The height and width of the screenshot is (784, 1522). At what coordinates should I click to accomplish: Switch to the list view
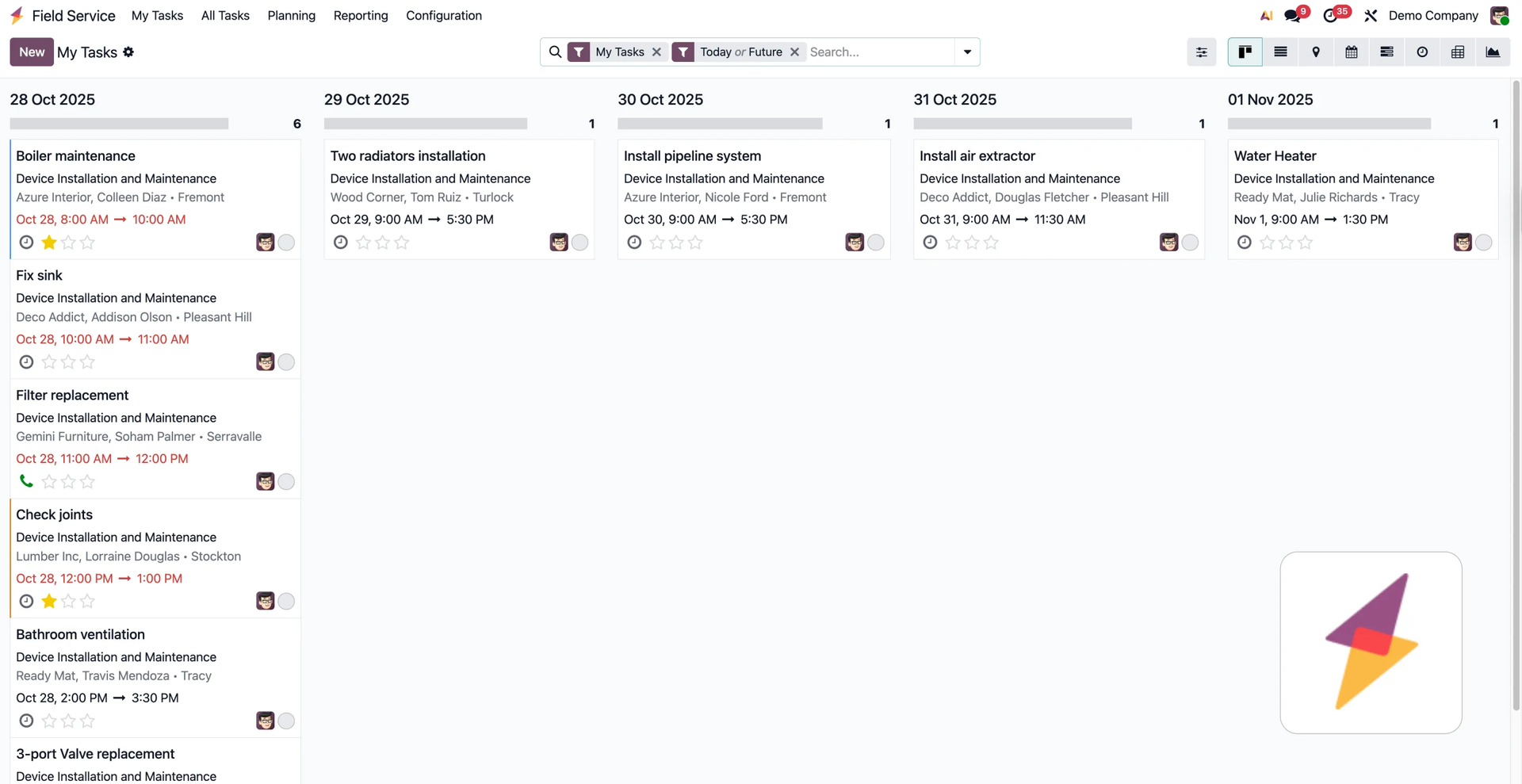1280,52
